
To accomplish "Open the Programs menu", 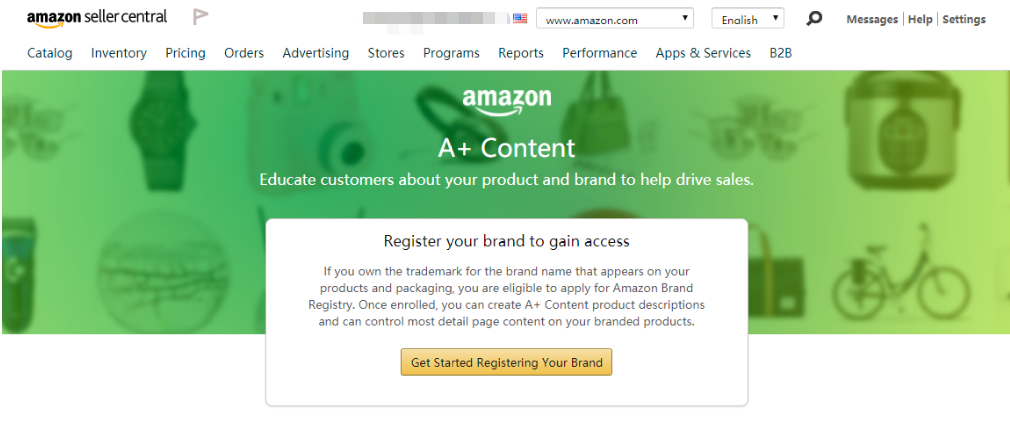I will point(451,53).
